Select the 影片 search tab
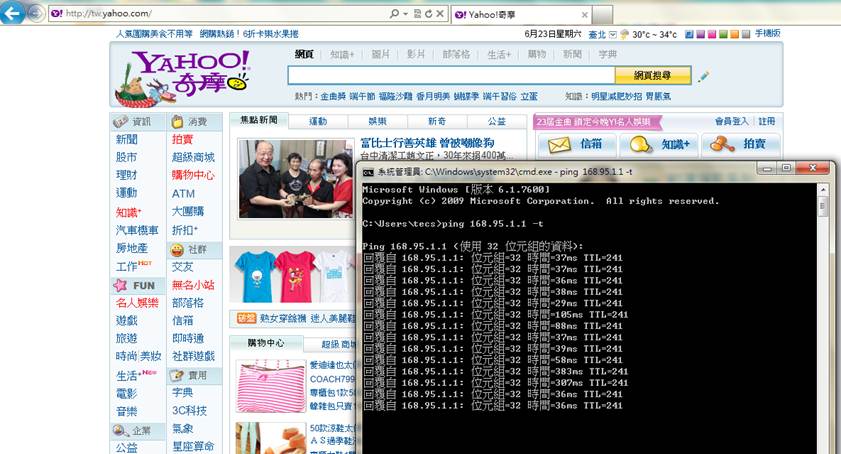 coord(416,54)
